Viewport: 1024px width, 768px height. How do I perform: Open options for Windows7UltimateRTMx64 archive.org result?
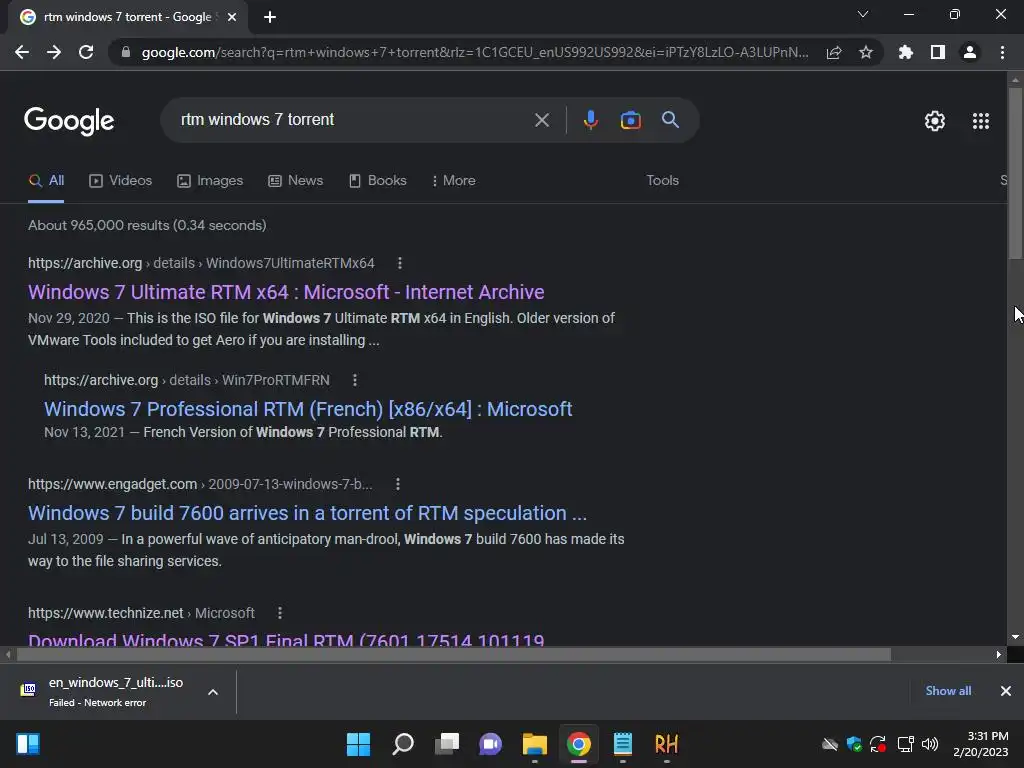click(400, 263)
